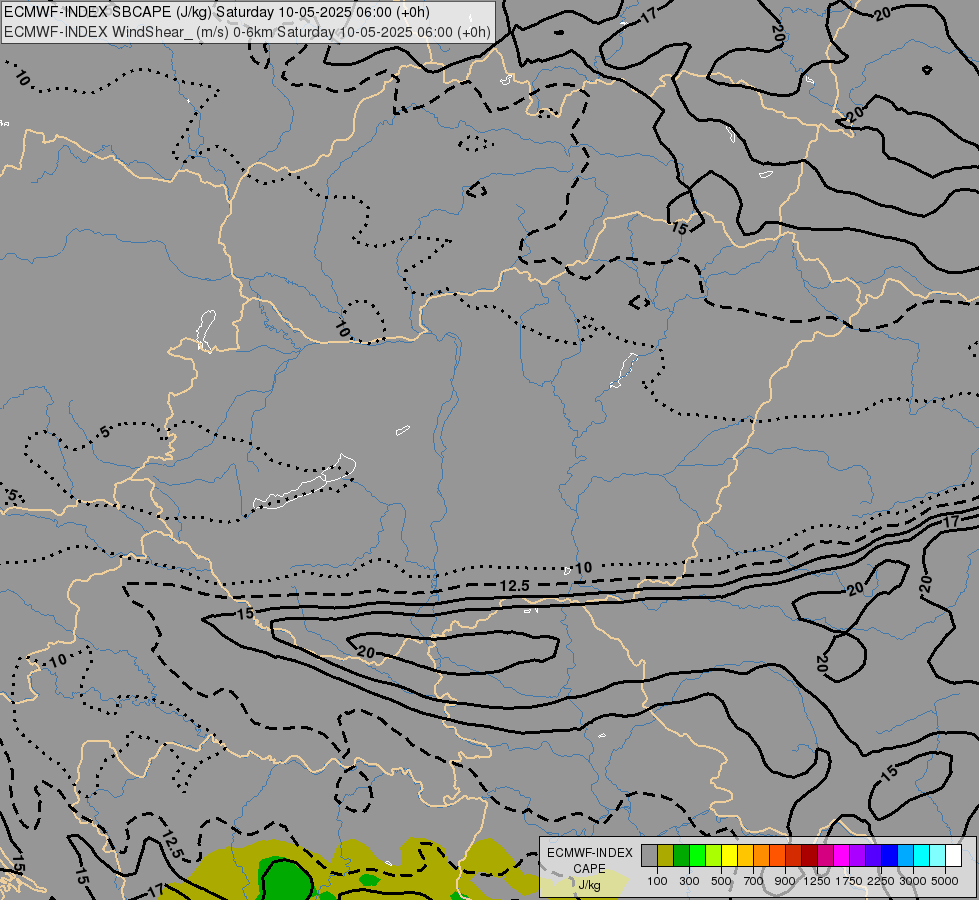Click the 300 value under the legend
Image resolution: width=979 pixels, height=900 pixels.
pos(689,881)
